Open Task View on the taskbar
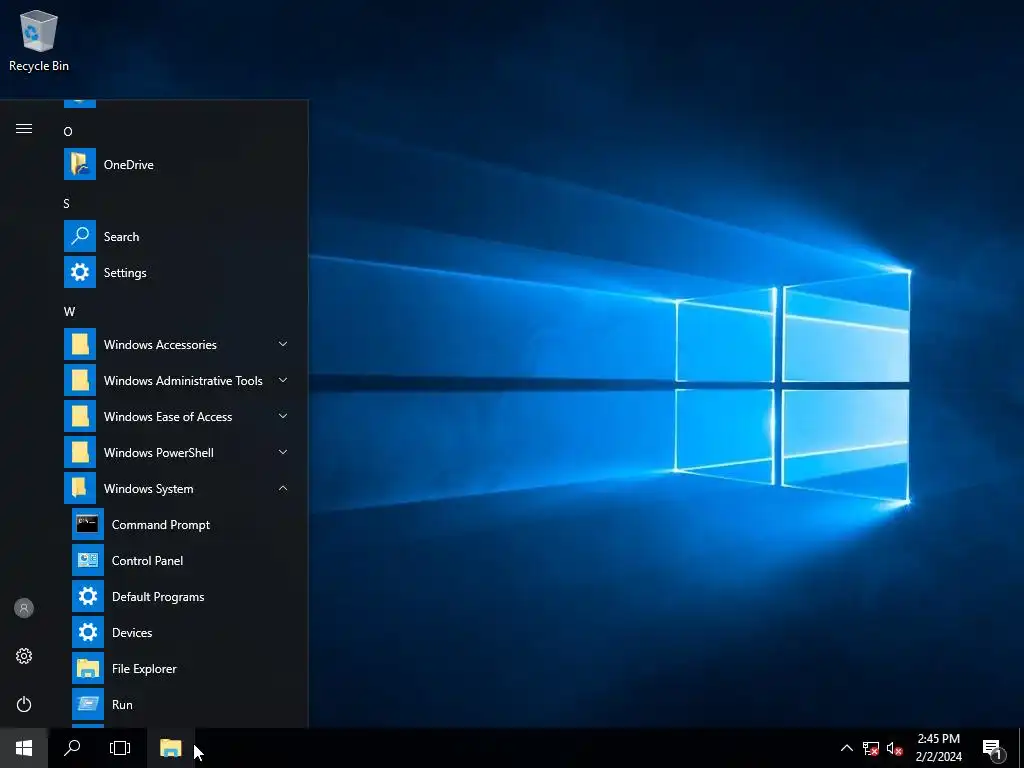 click(x=120, y=748)
